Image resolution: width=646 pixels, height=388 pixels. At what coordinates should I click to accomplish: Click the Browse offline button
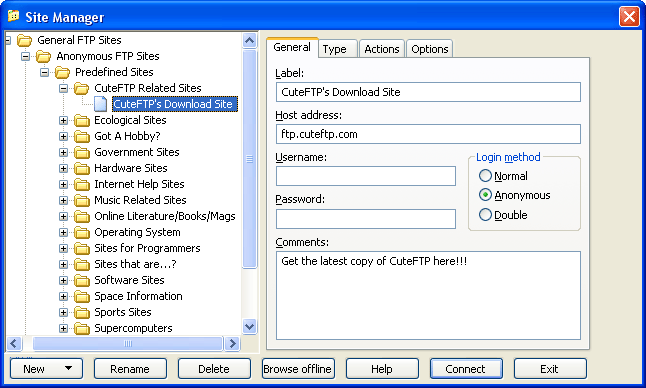tap(298, 369)
